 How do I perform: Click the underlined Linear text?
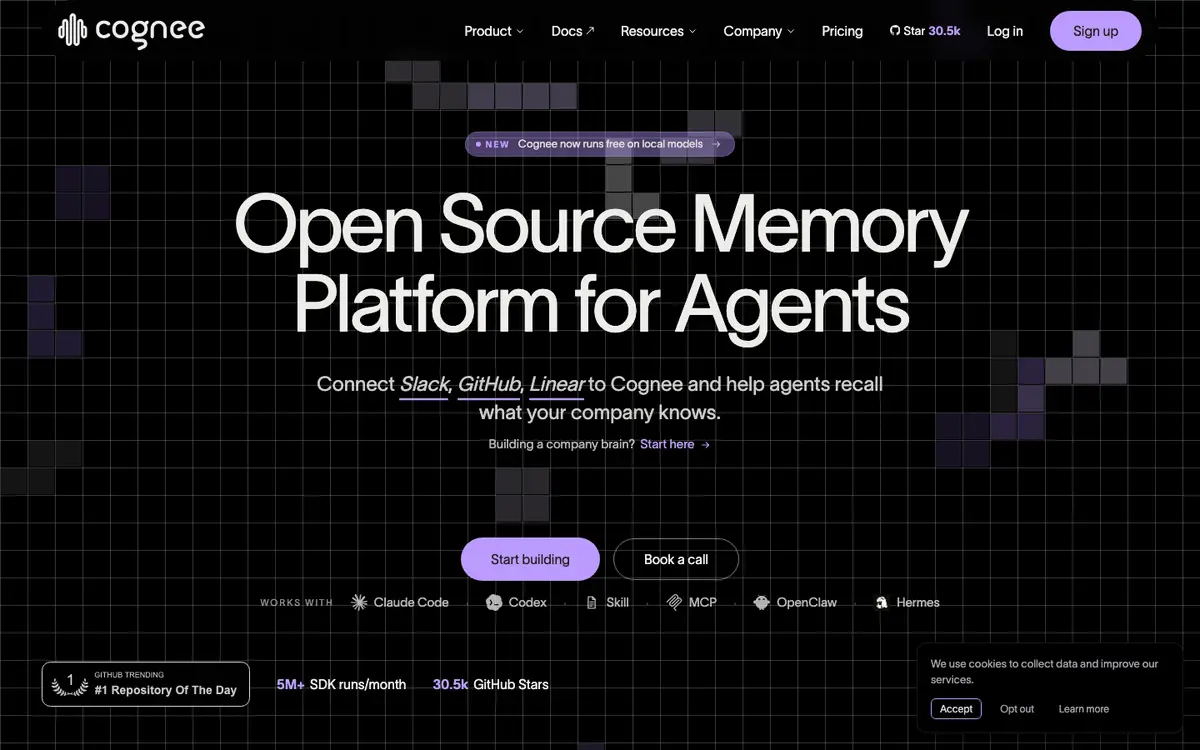[557, 384]
